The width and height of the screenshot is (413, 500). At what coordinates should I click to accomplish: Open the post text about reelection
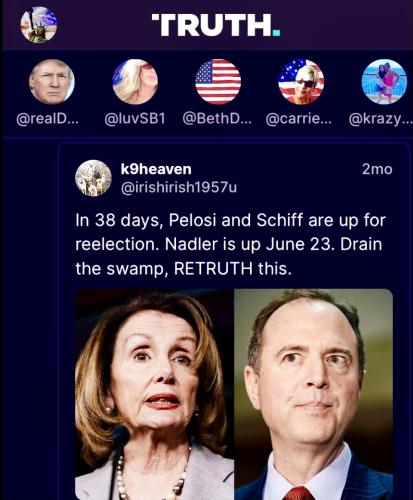click(230, 244)
